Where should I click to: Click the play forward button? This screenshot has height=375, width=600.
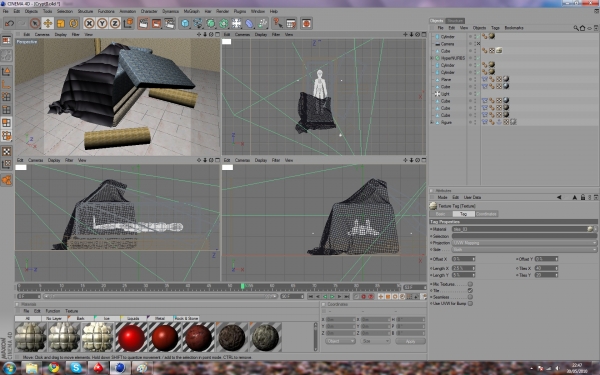[x=332, y=297]
